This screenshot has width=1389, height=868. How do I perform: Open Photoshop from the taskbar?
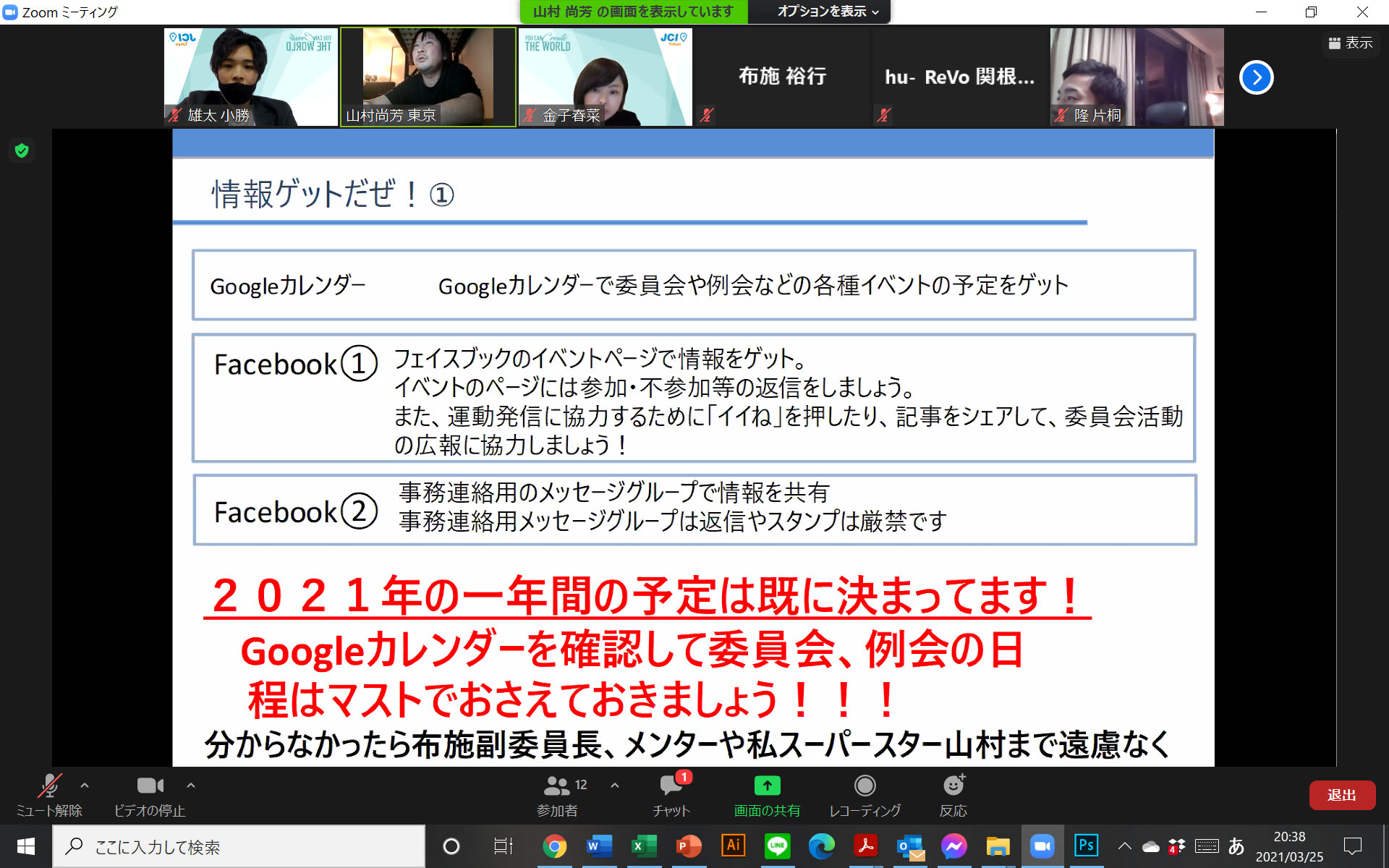click(1086, 846)
